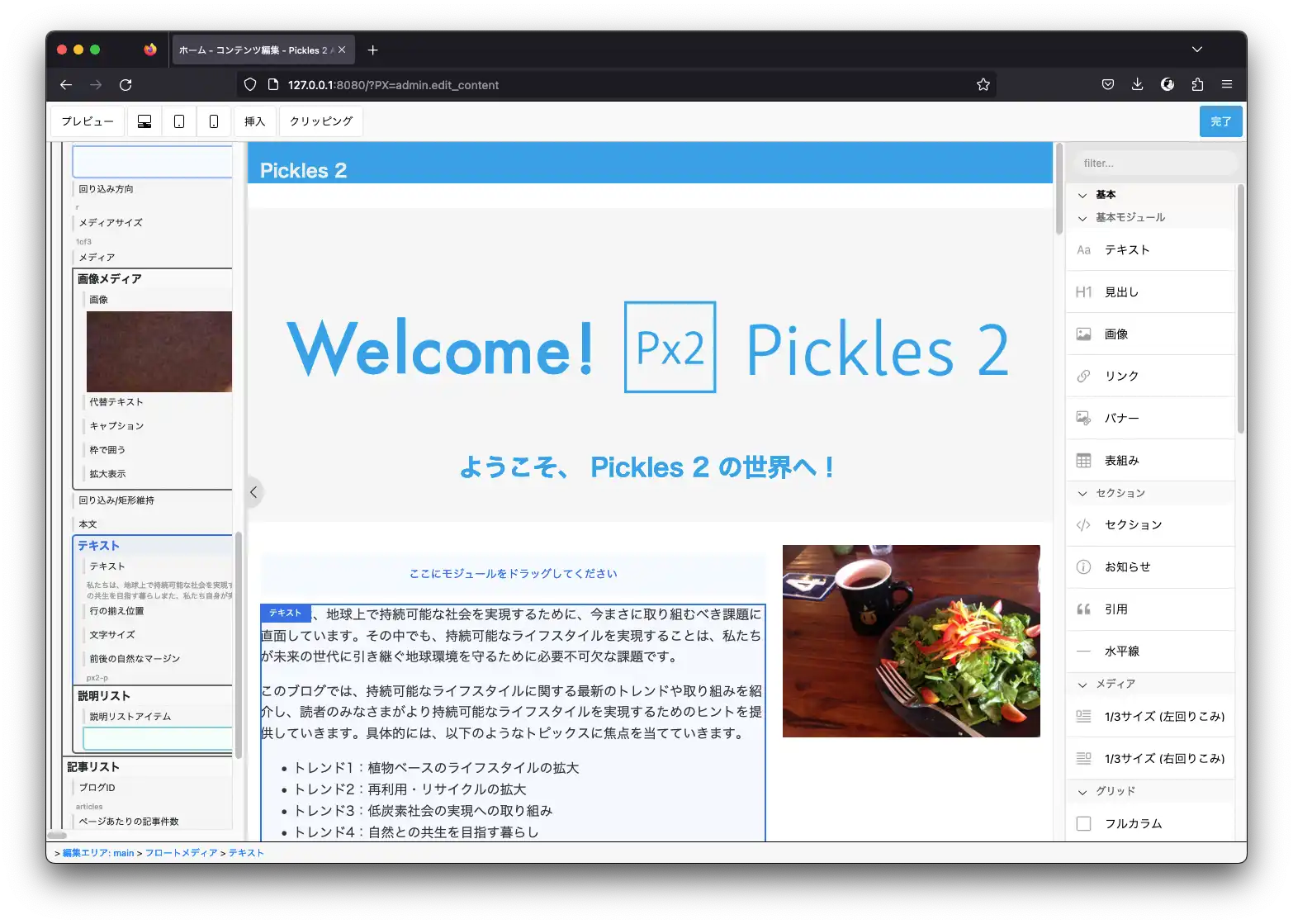The image size is (1293, 924).
Task: Open the クリッピング menu
Action: 321,121
